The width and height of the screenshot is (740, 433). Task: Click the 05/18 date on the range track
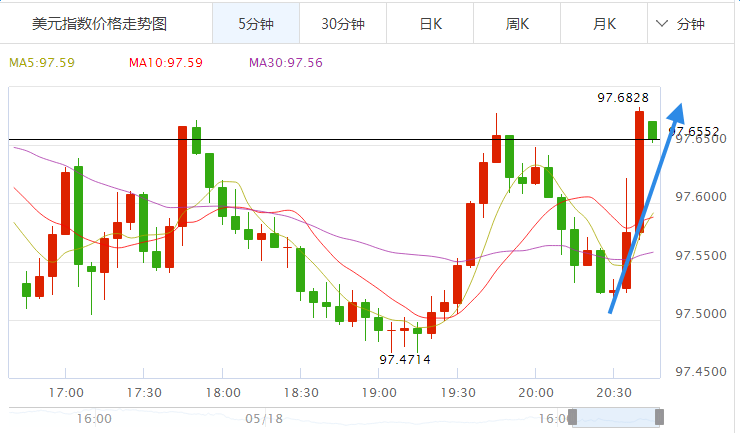(x=262, y=418)
